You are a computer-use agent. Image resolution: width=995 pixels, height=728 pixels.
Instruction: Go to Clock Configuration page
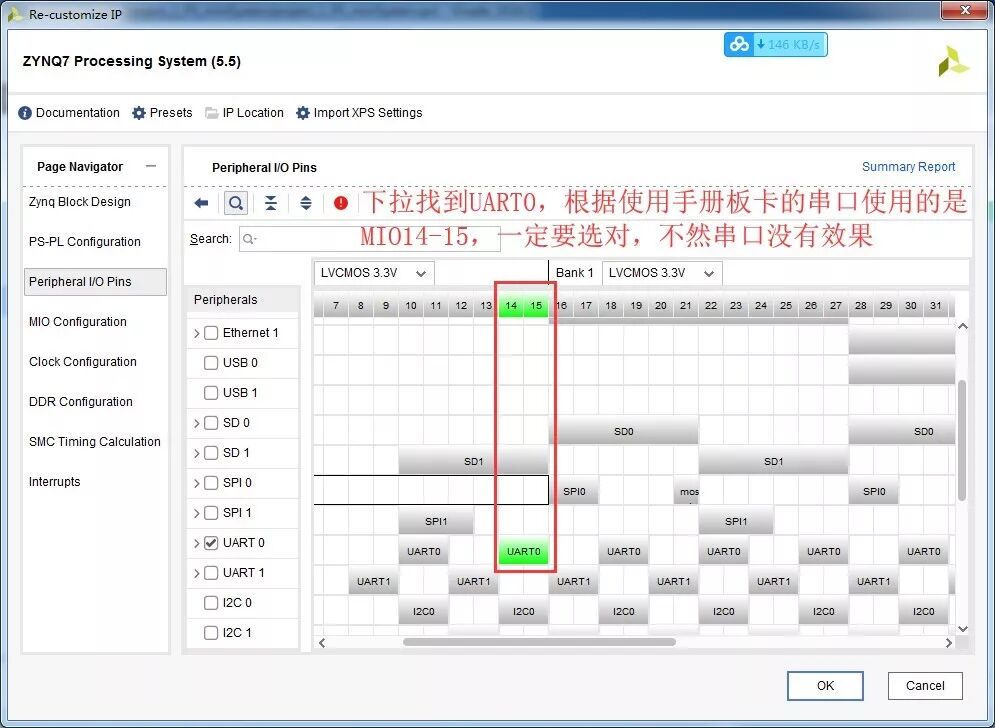coord(82,362)
